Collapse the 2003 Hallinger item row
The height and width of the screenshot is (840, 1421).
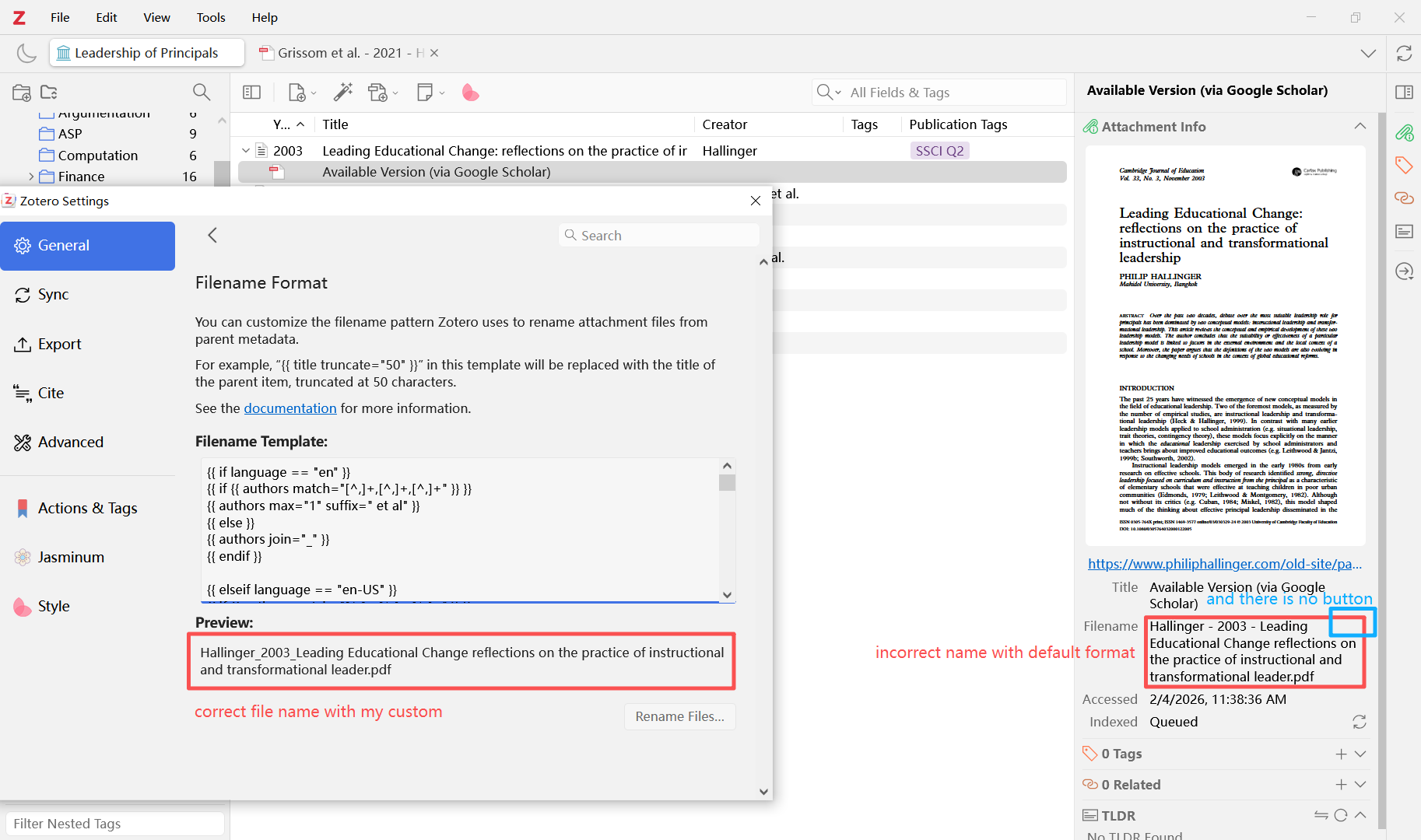(246, 150)
